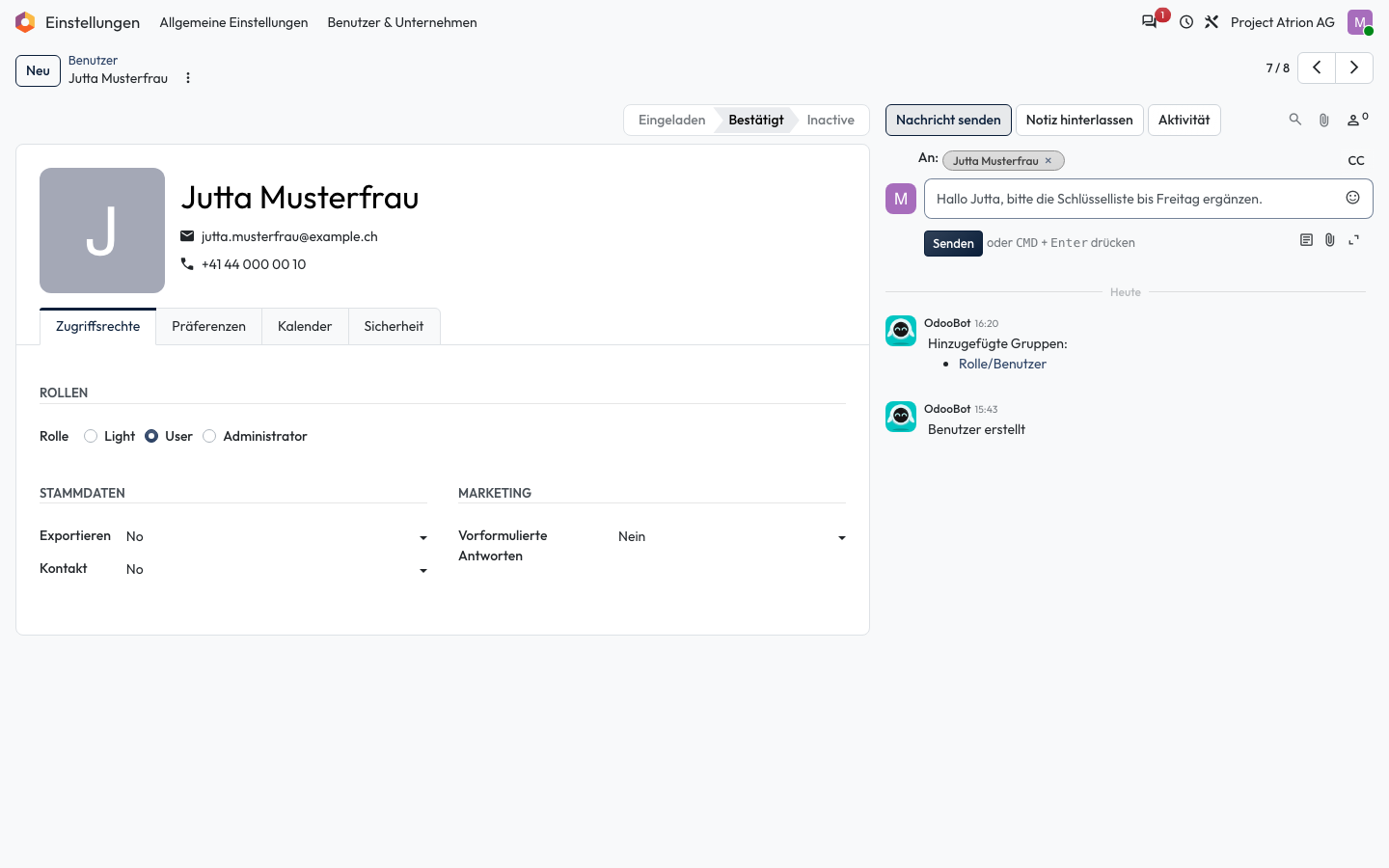The height and width of the screenshot is (868, 1389).
Task: Open the user account avatar menu
Action: coord(1360,22)
